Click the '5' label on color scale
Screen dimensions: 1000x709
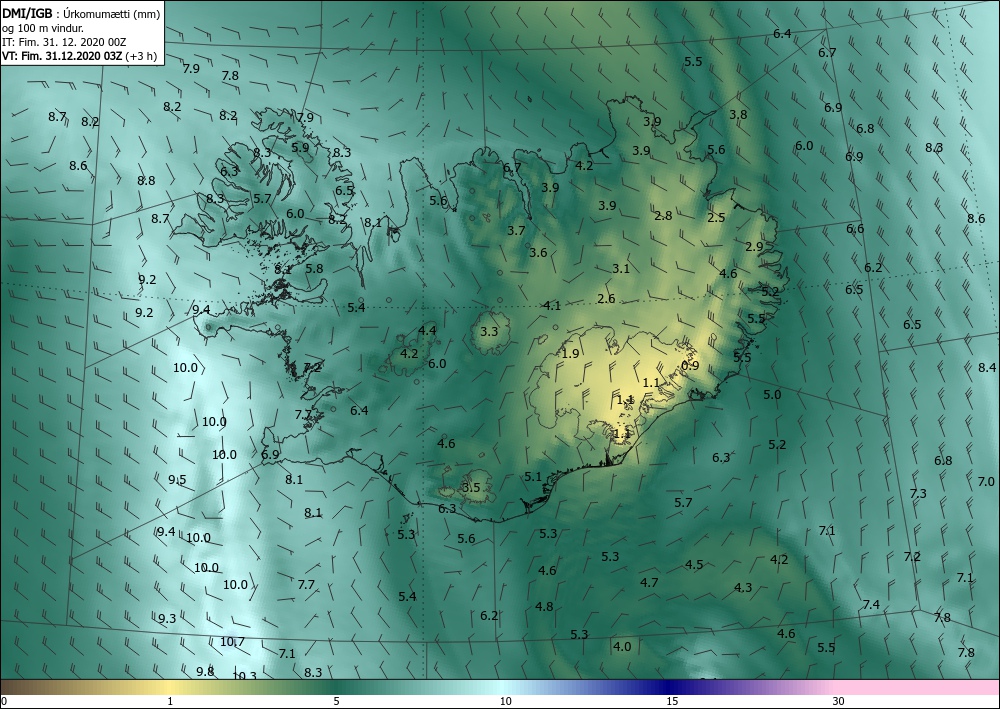[336, 701]
